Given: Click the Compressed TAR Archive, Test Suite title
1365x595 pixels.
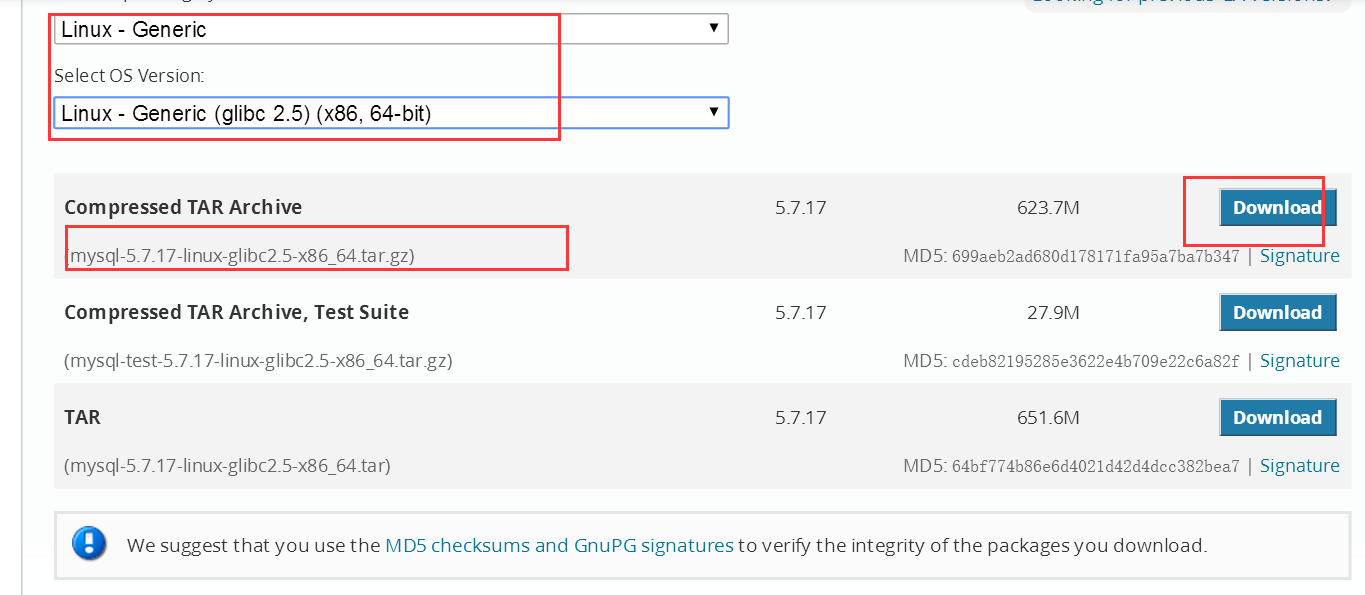Looking at the screenshot, I should [236, 312].
